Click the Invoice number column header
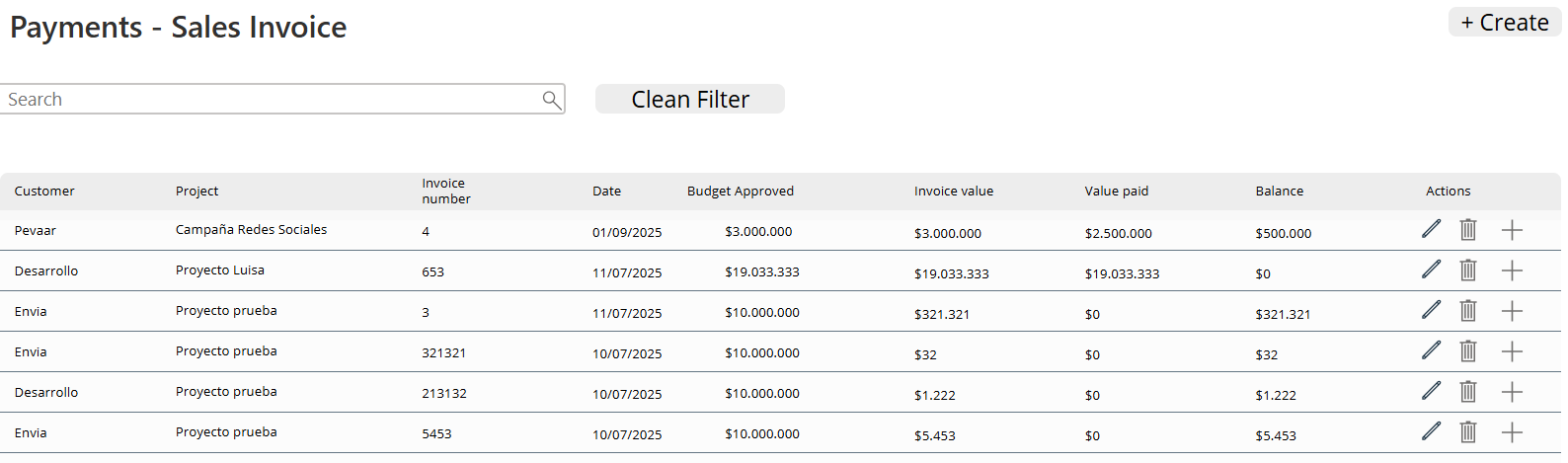This screenshot has width=1568, height=463. click(445, 192)
